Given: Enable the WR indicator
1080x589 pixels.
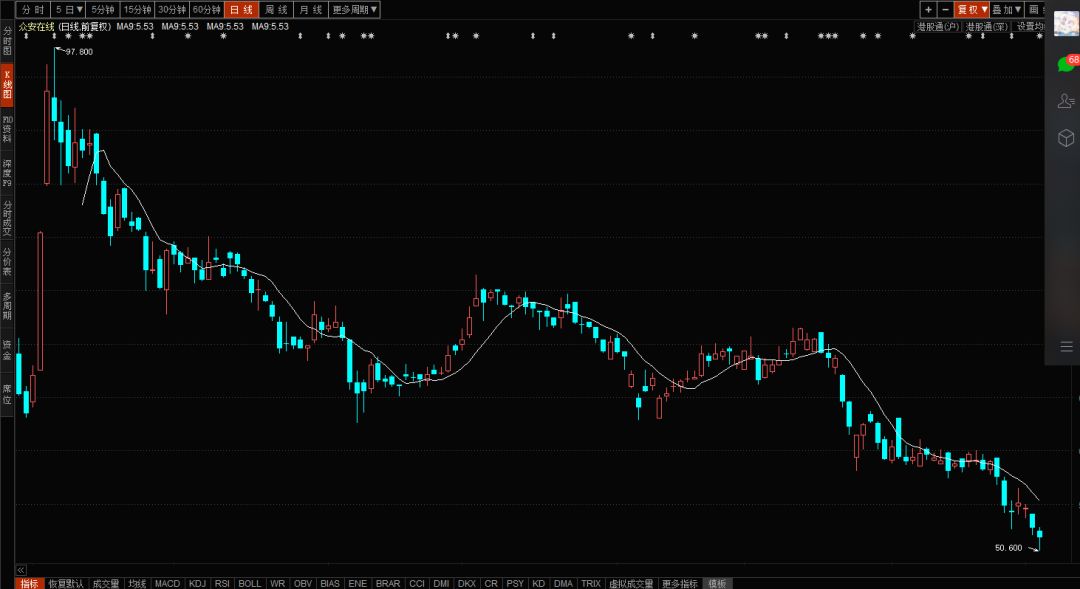Looking at the screenshot, I should click(x=278, y=583).
